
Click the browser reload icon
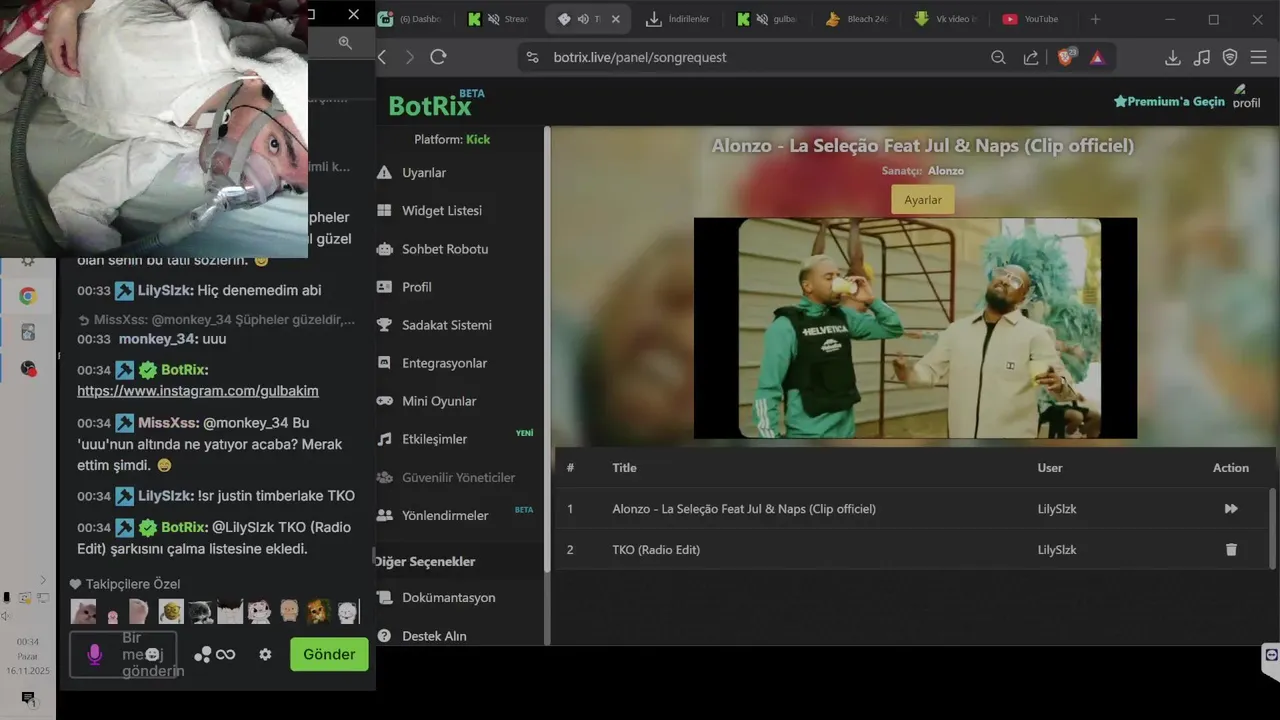coord(438,57)
